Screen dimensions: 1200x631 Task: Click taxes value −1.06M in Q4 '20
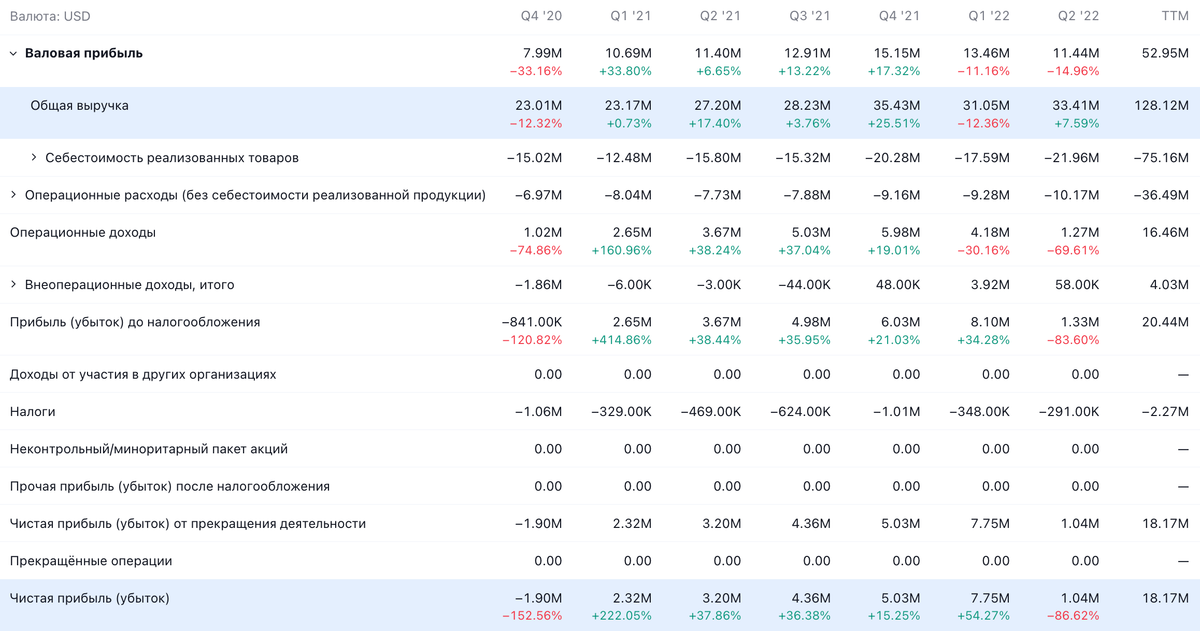pos(539,412)
